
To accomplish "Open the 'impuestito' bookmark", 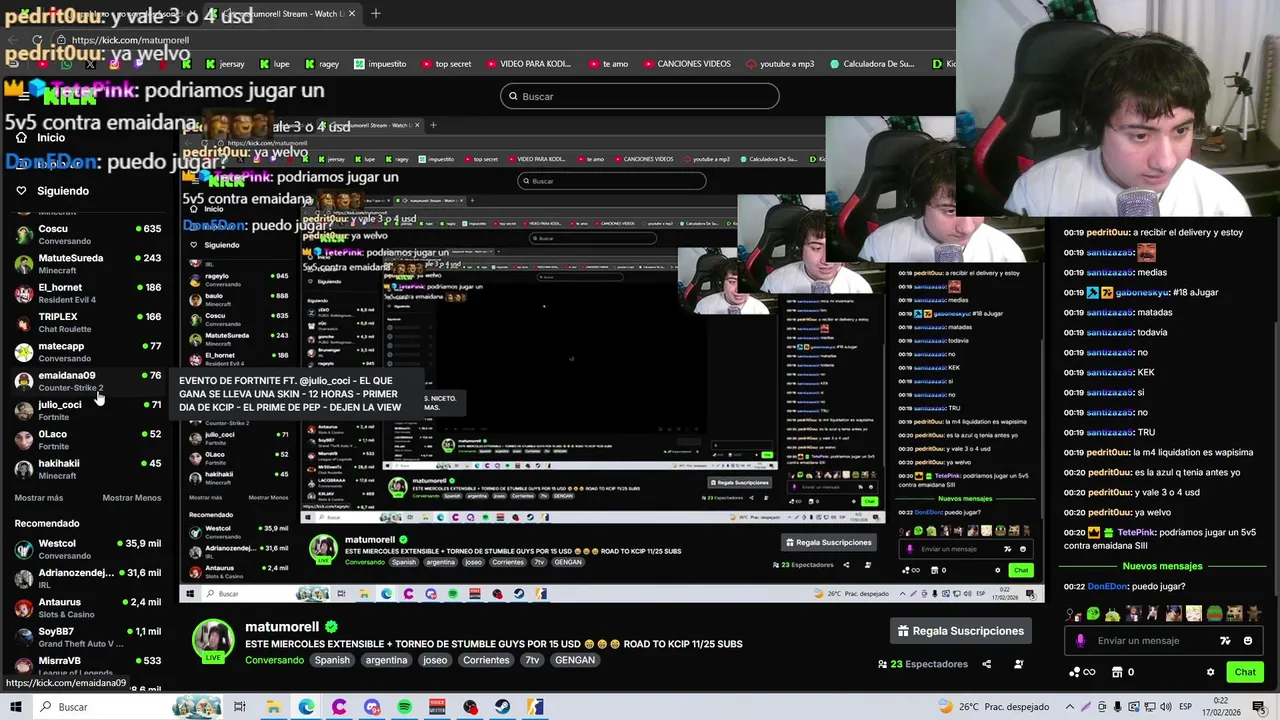I will [380, 64].
